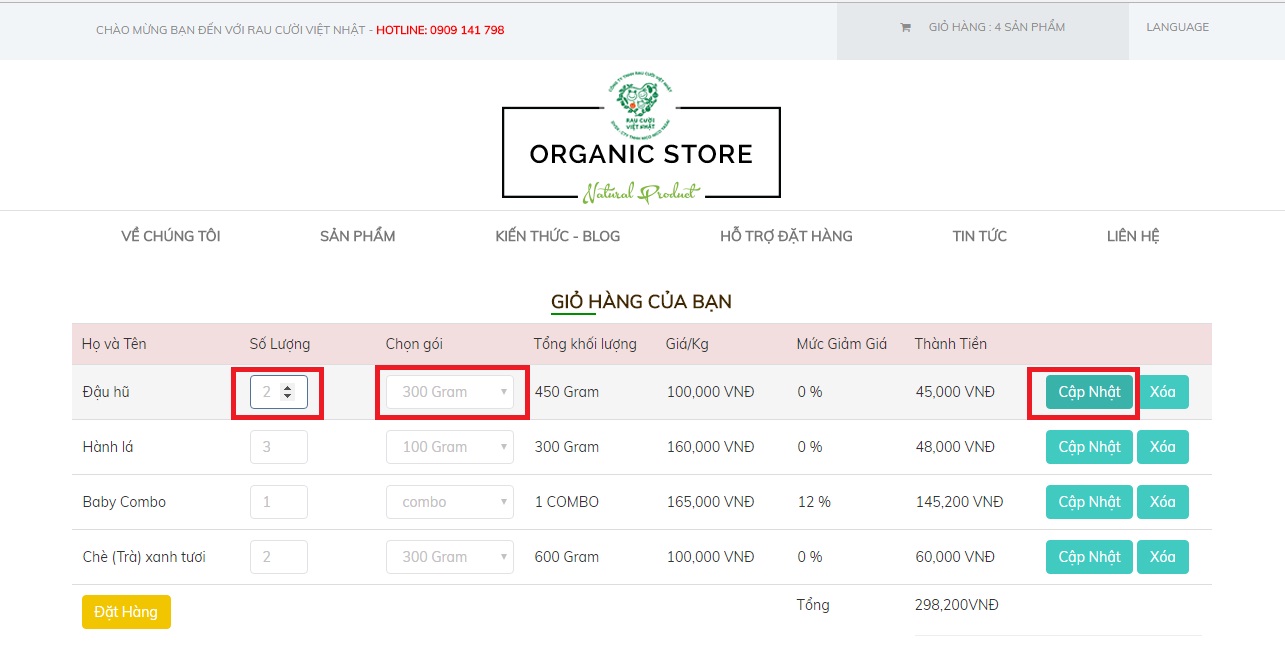This screenshot has height=659, width=1285.
Task: Open the KIẾN THỨC - BLOG page
Action: (557, 236)
